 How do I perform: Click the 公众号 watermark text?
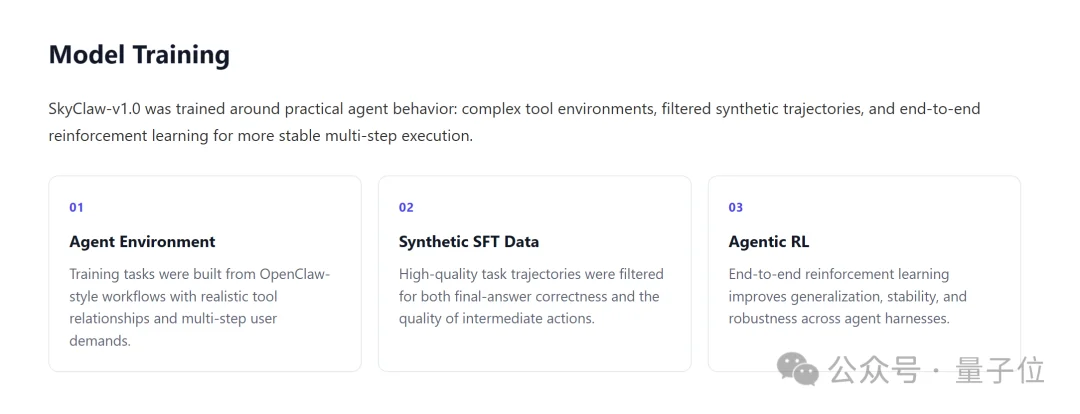(875, 371)
